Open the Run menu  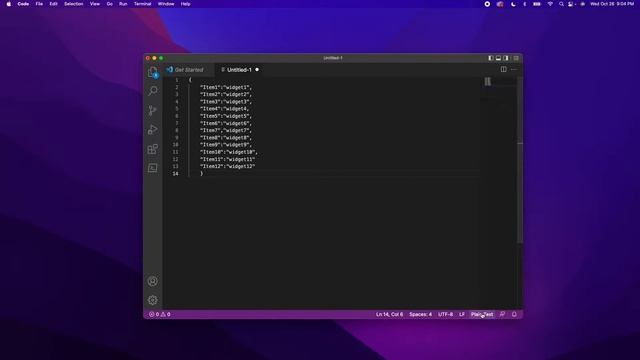pyautogui.click(x=123, y=4)
